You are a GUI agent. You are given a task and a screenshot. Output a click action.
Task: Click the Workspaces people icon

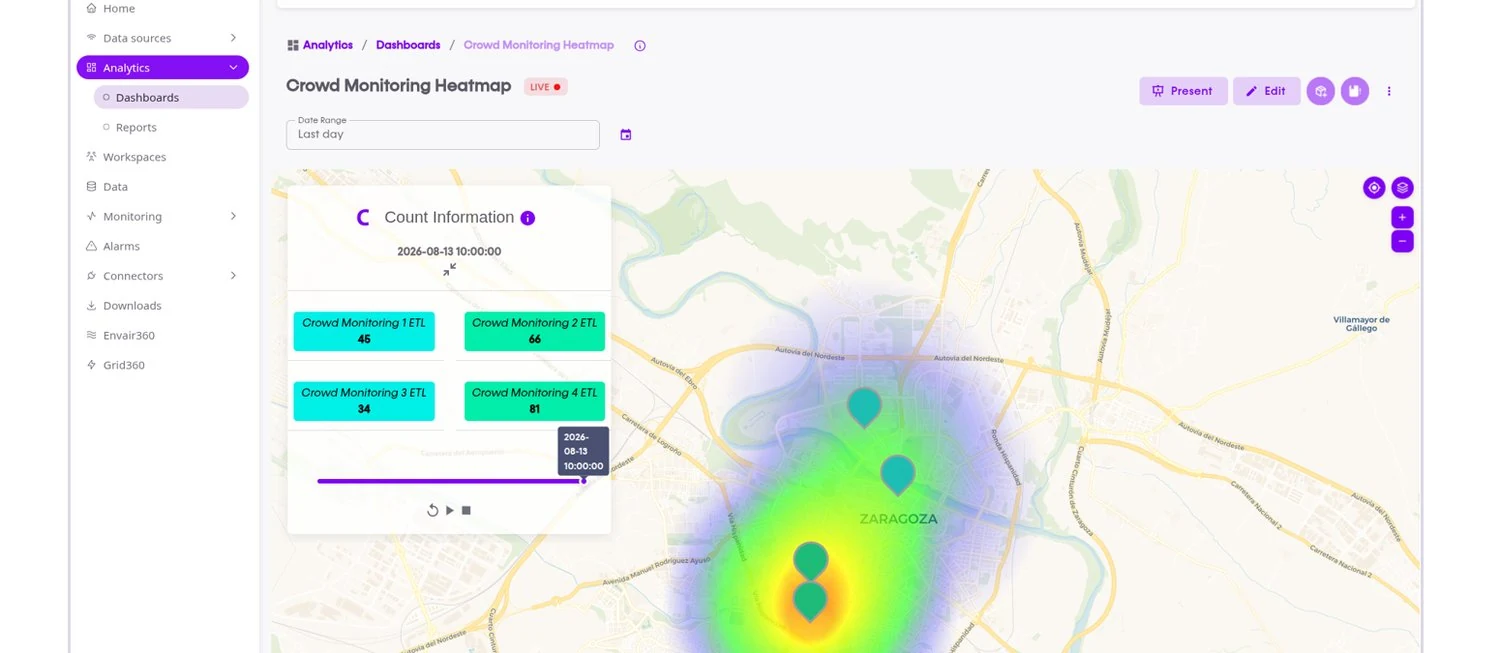tap(92, 157)
